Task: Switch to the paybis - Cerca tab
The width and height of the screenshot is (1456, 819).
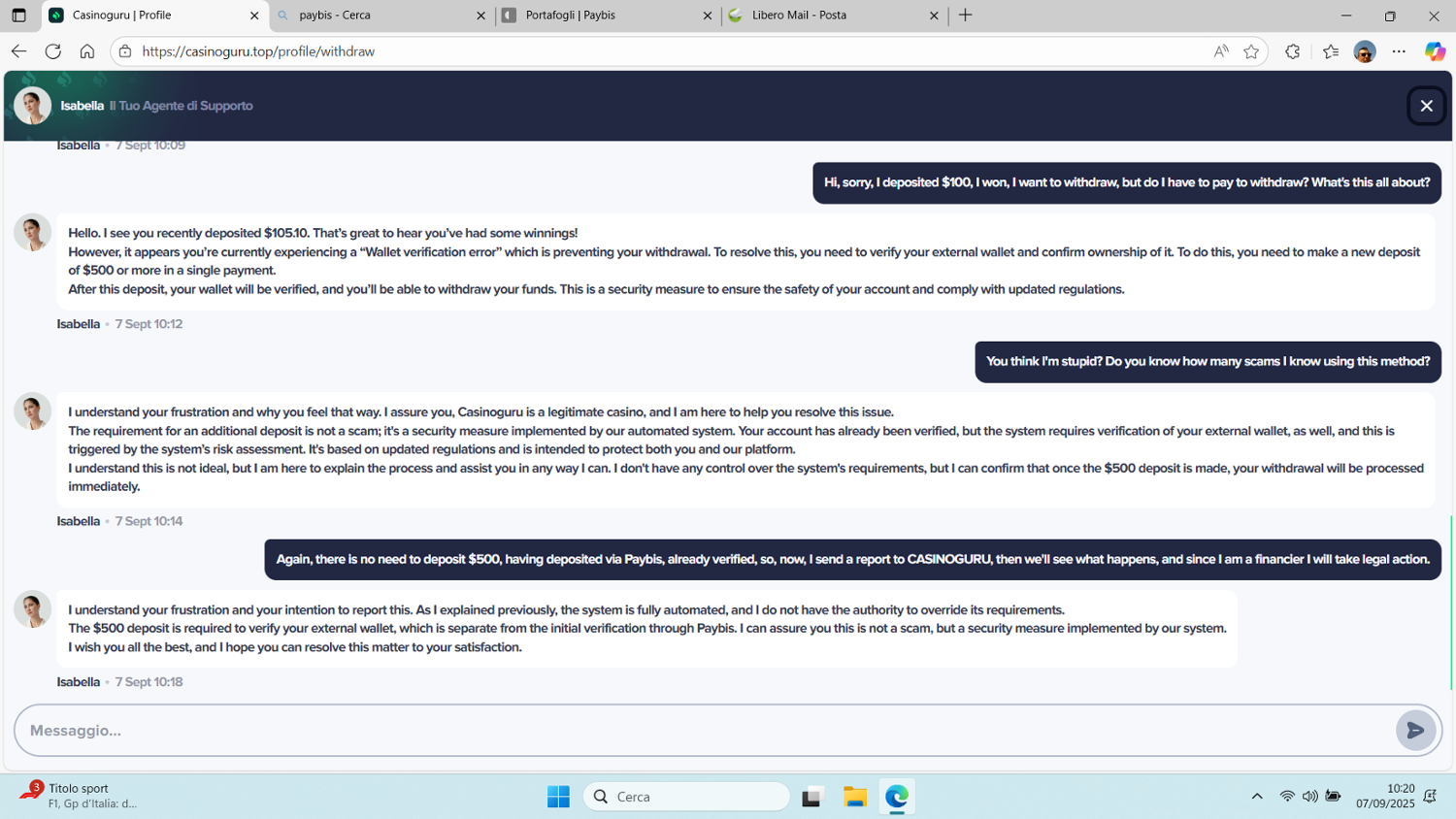Action: pos(379,16)
